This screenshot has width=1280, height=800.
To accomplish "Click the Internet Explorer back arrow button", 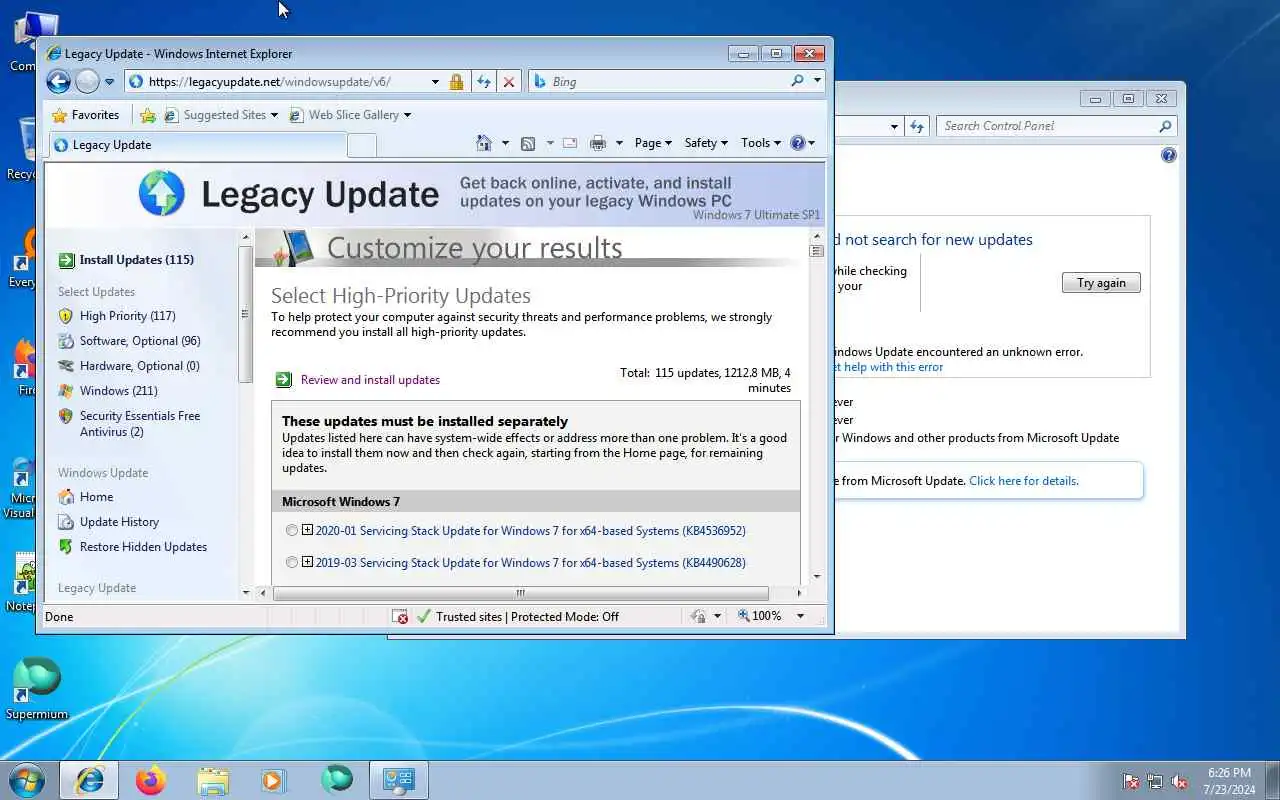I will coord(58,81).
